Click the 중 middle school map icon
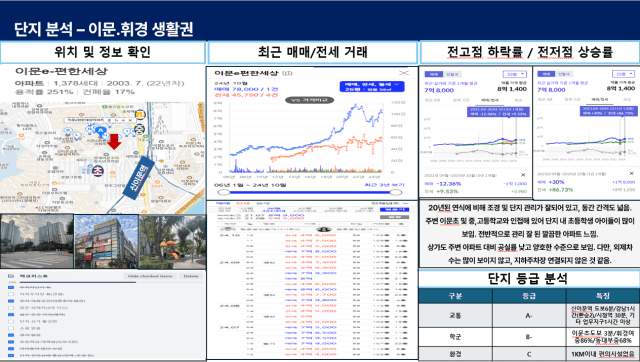640x362 pixels. click(140, 130)
